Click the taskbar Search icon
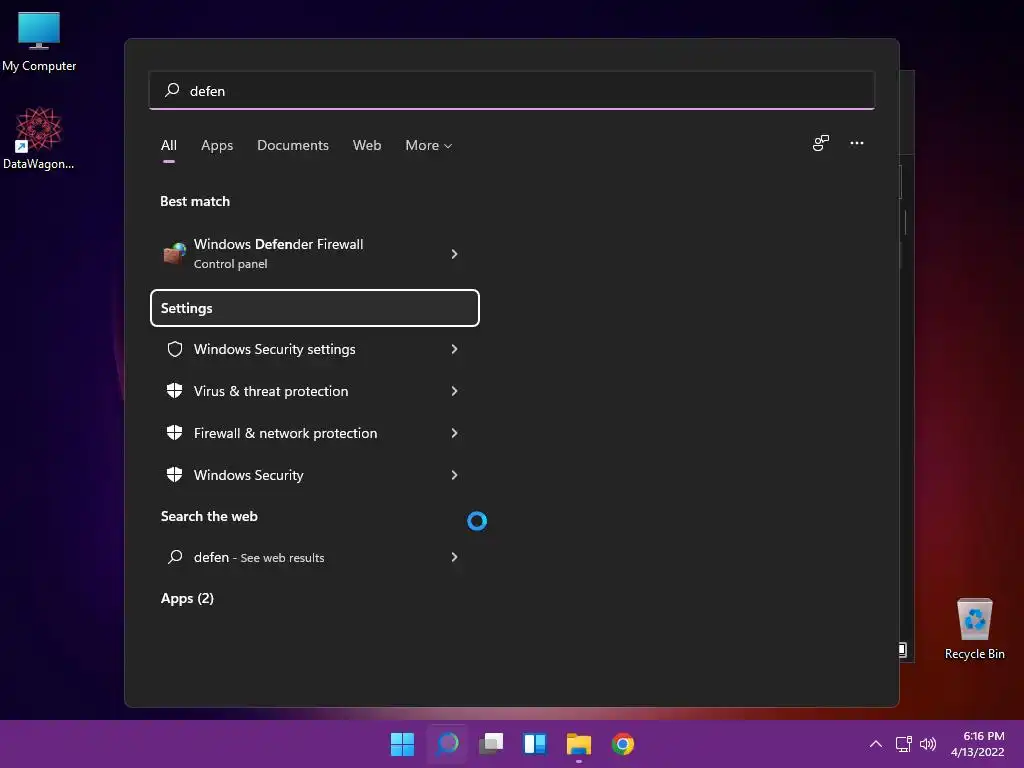1024x768 pixels. (x=447, y=744)
